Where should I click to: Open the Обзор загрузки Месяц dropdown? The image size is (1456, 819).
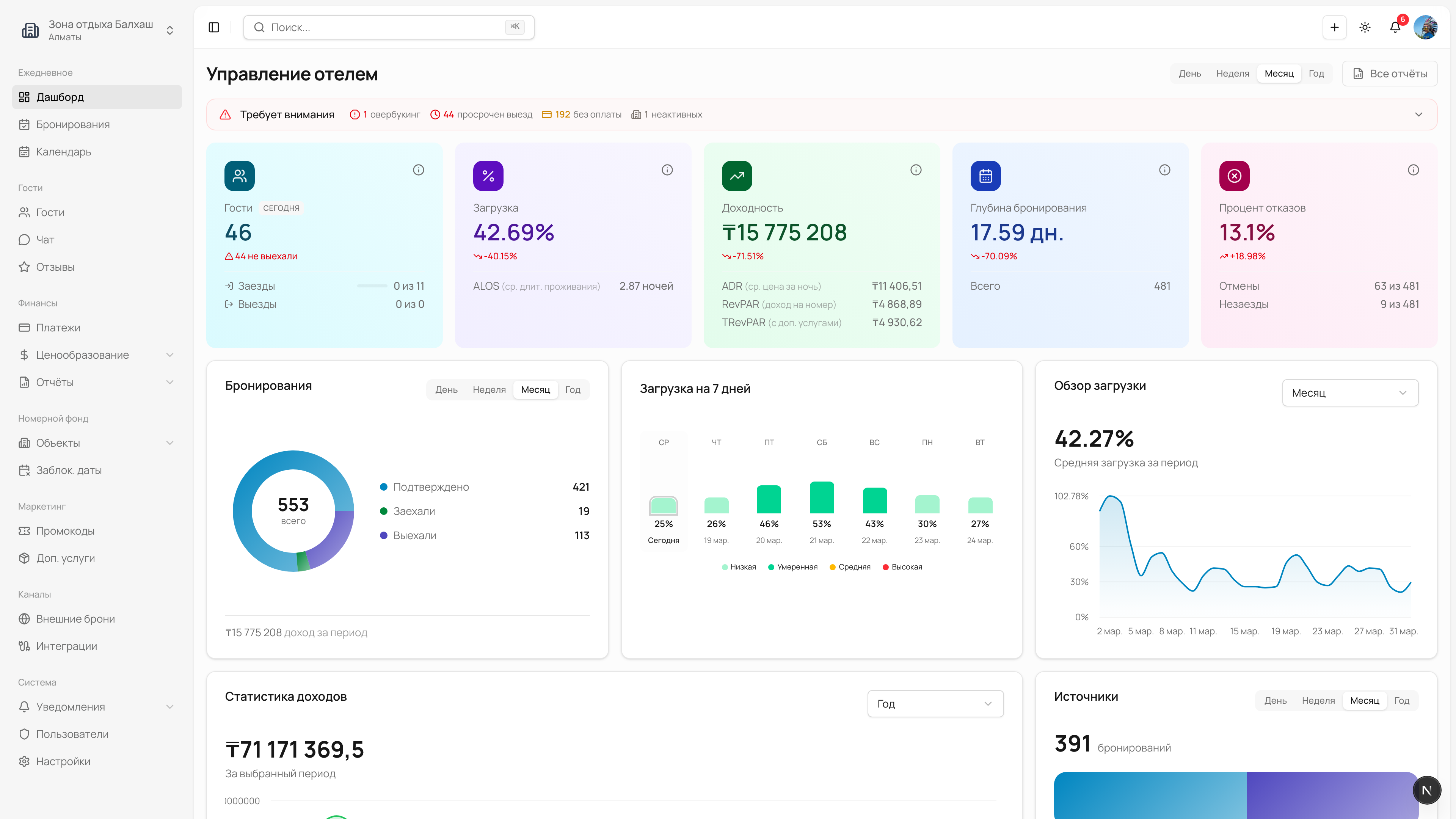point(1350,393)
